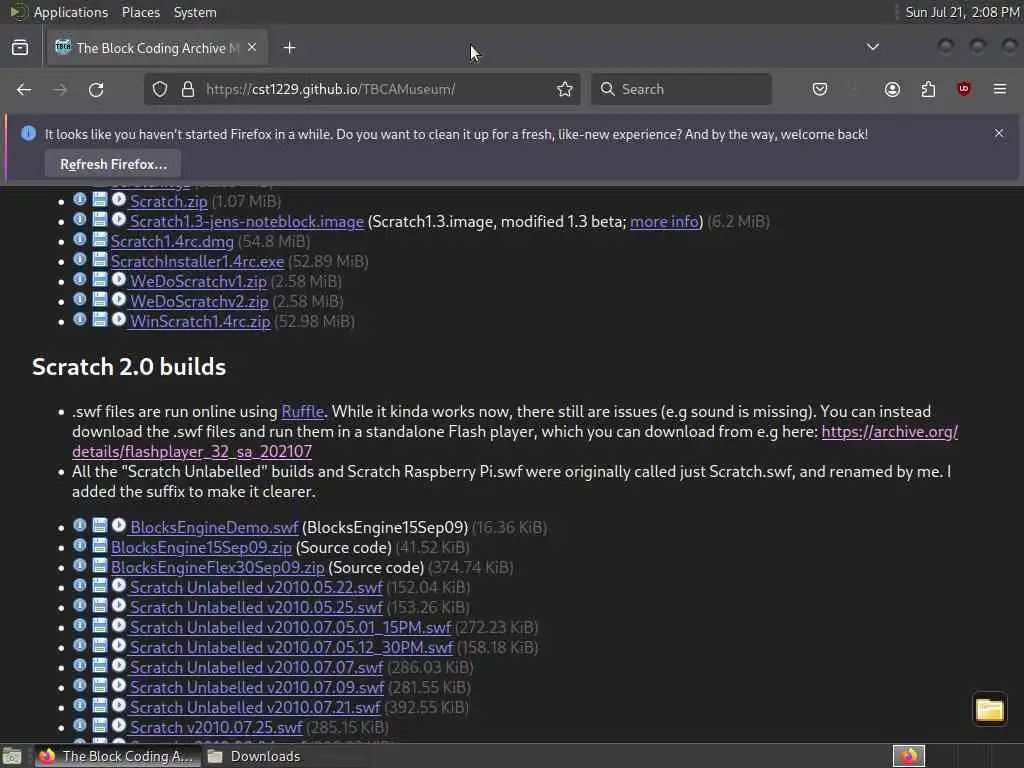Open the Extensions puzzle-piece icon
Screen dimensions: 1024x768
point(928,89)
